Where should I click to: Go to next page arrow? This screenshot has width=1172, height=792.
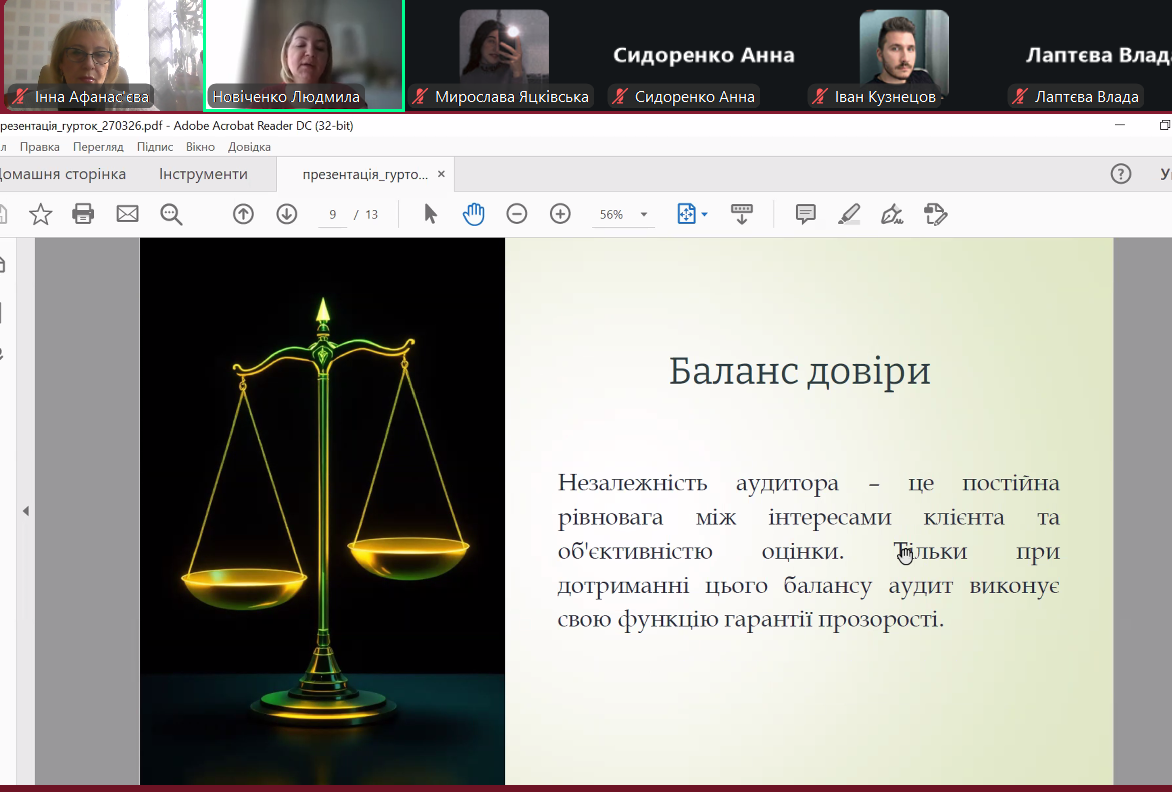tap(287, 214)
